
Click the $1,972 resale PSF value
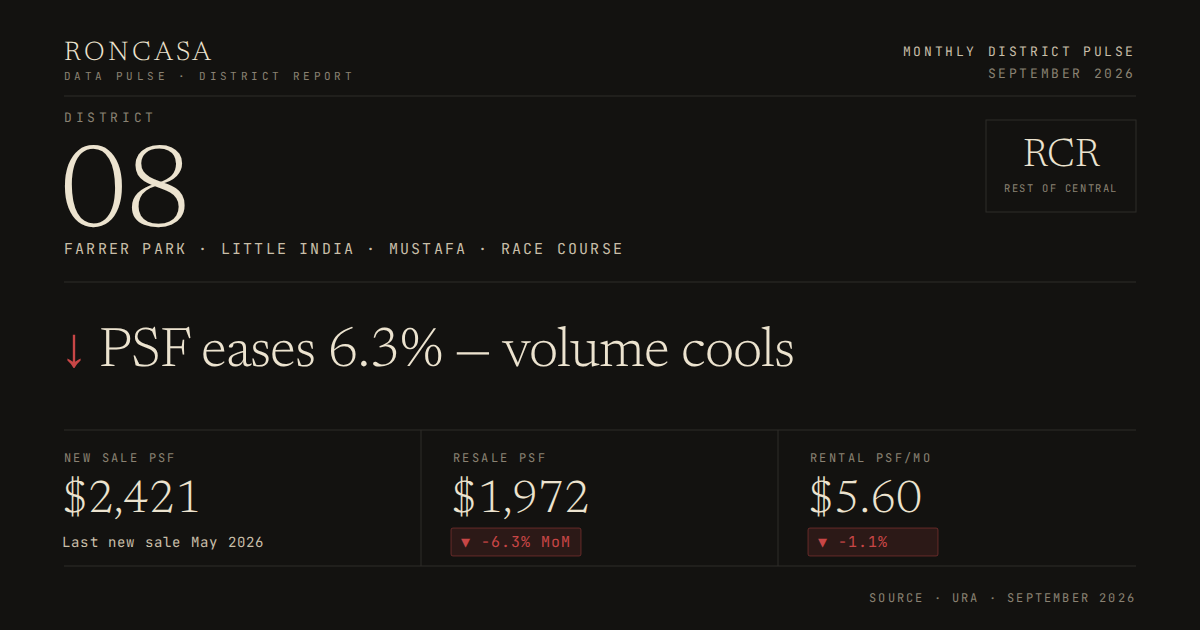(x=521, y=498)
